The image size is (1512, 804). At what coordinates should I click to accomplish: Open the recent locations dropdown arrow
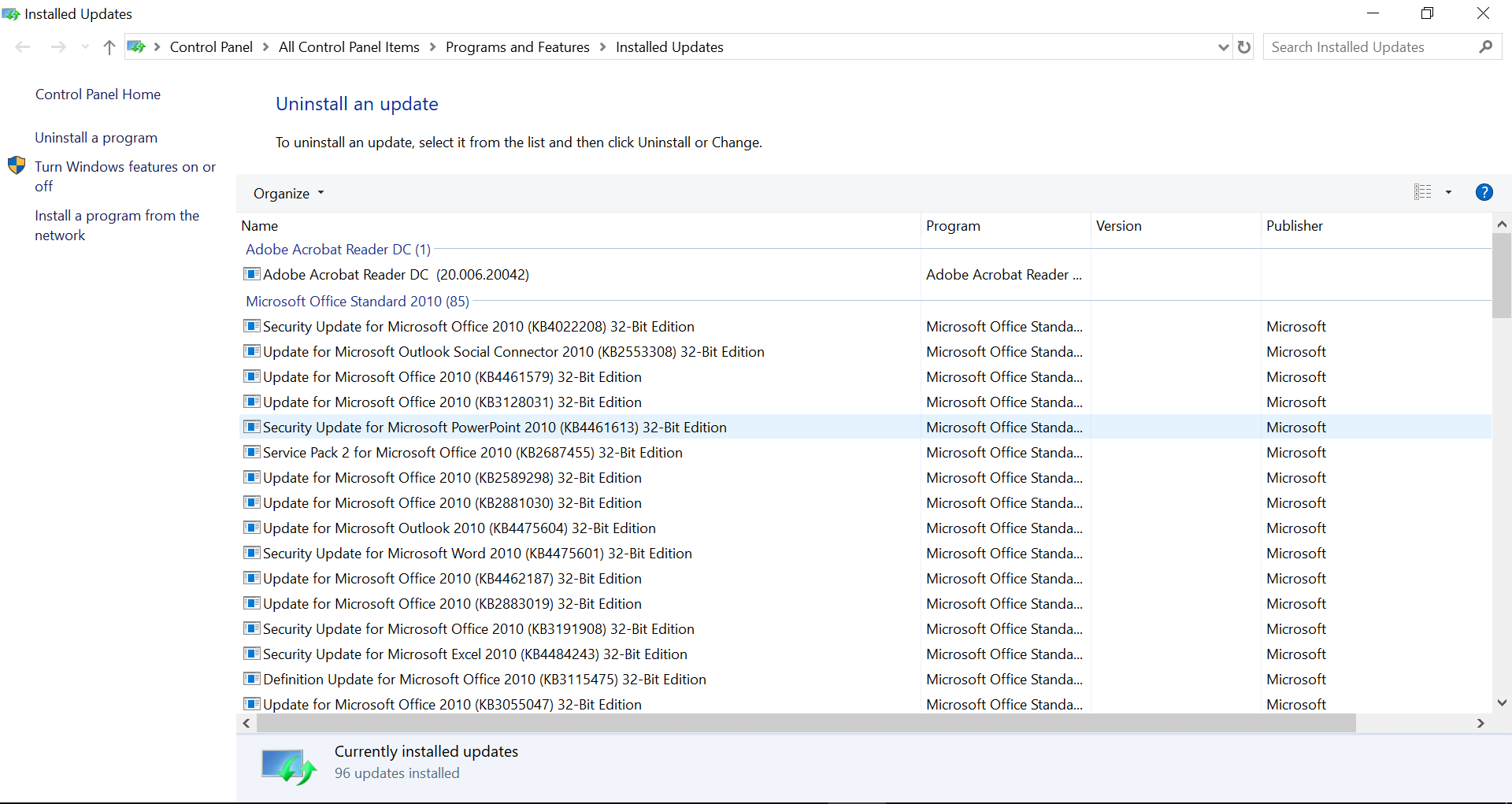click(x=85, y=47)
